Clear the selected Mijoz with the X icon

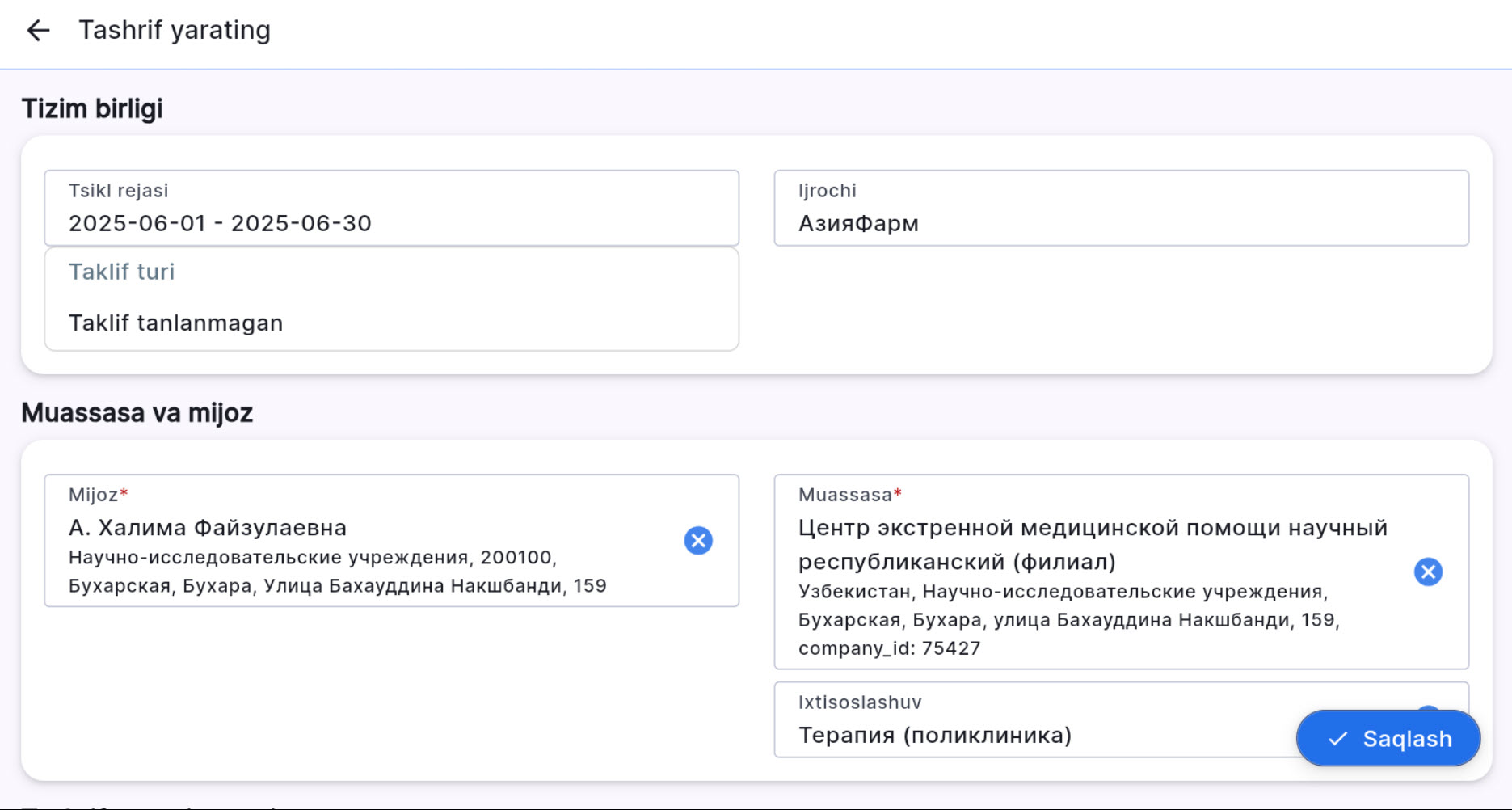(698, 541)
